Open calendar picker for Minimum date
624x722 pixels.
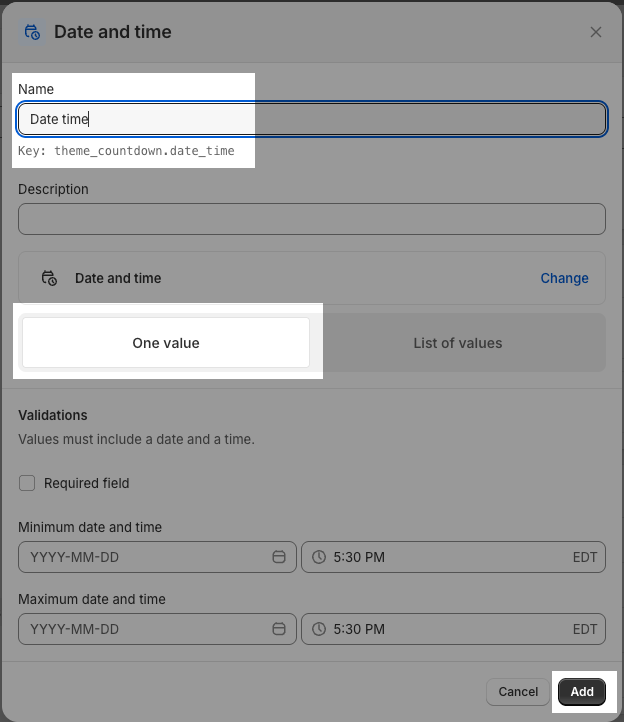(x=279, y=557)
